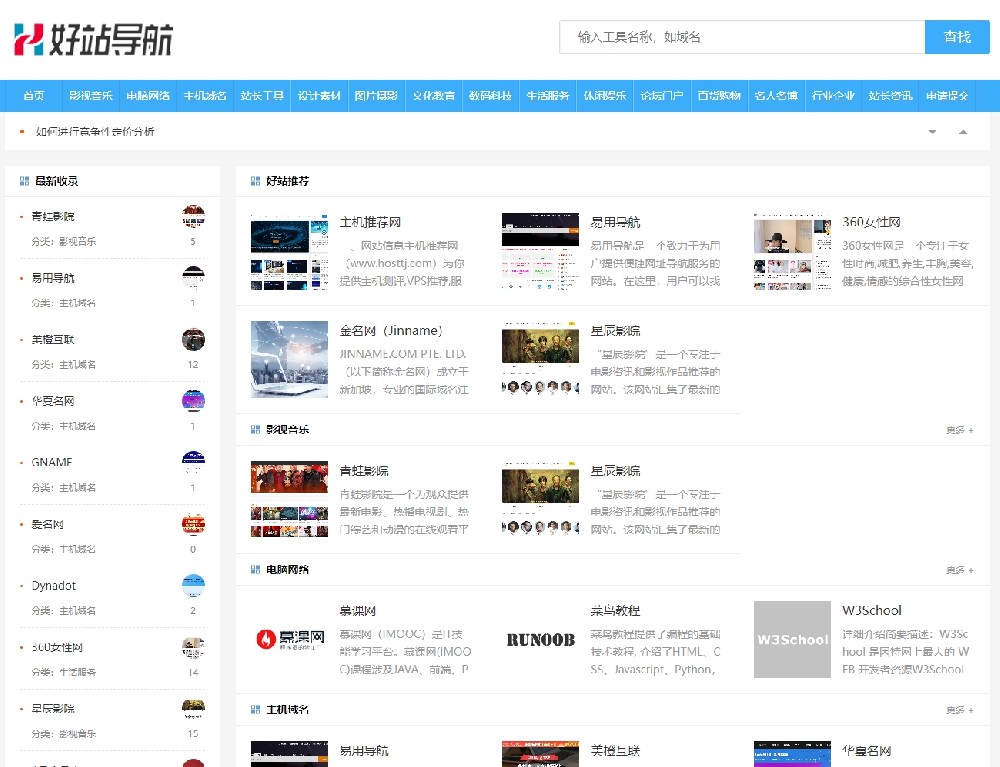Viewport: 1000px width, 767px height.
Task: Expand 更多+ in the 主机域名 section
Action: click(959, 710)
